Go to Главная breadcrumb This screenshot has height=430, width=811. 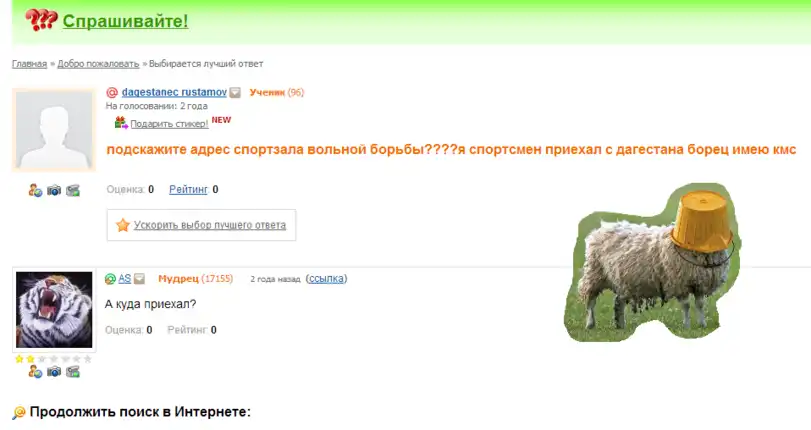29,64
